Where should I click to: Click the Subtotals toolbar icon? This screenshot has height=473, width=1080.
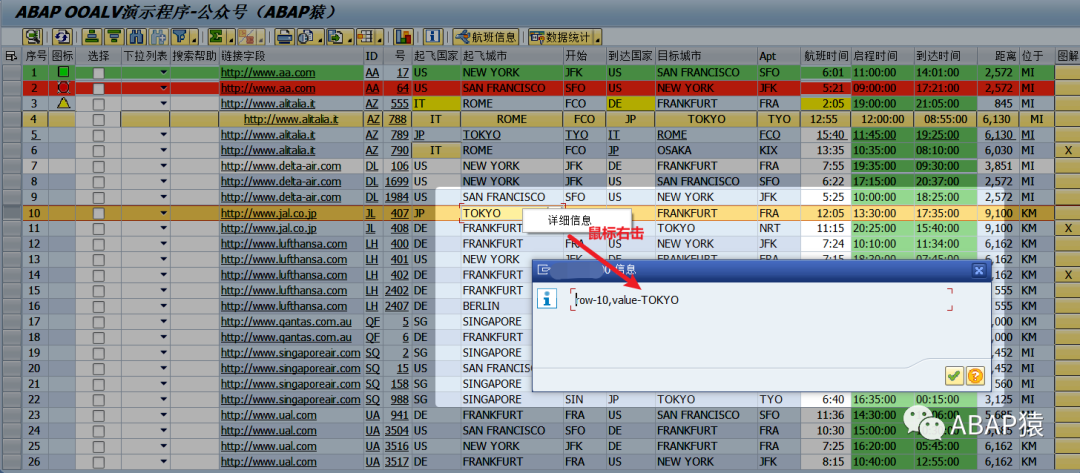coord(247,36)
